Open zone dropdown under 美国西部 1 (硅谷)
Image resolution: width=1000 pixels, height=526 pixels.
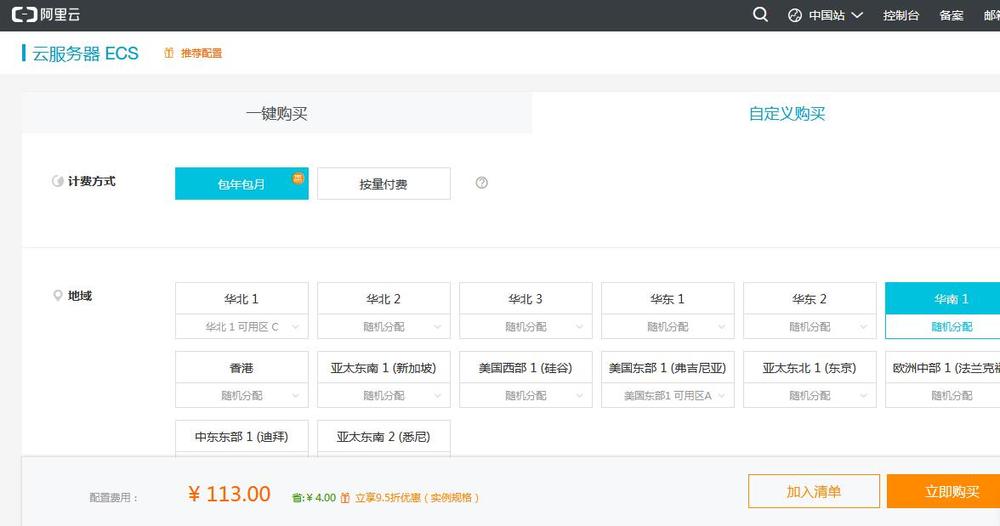click(526, 395)
